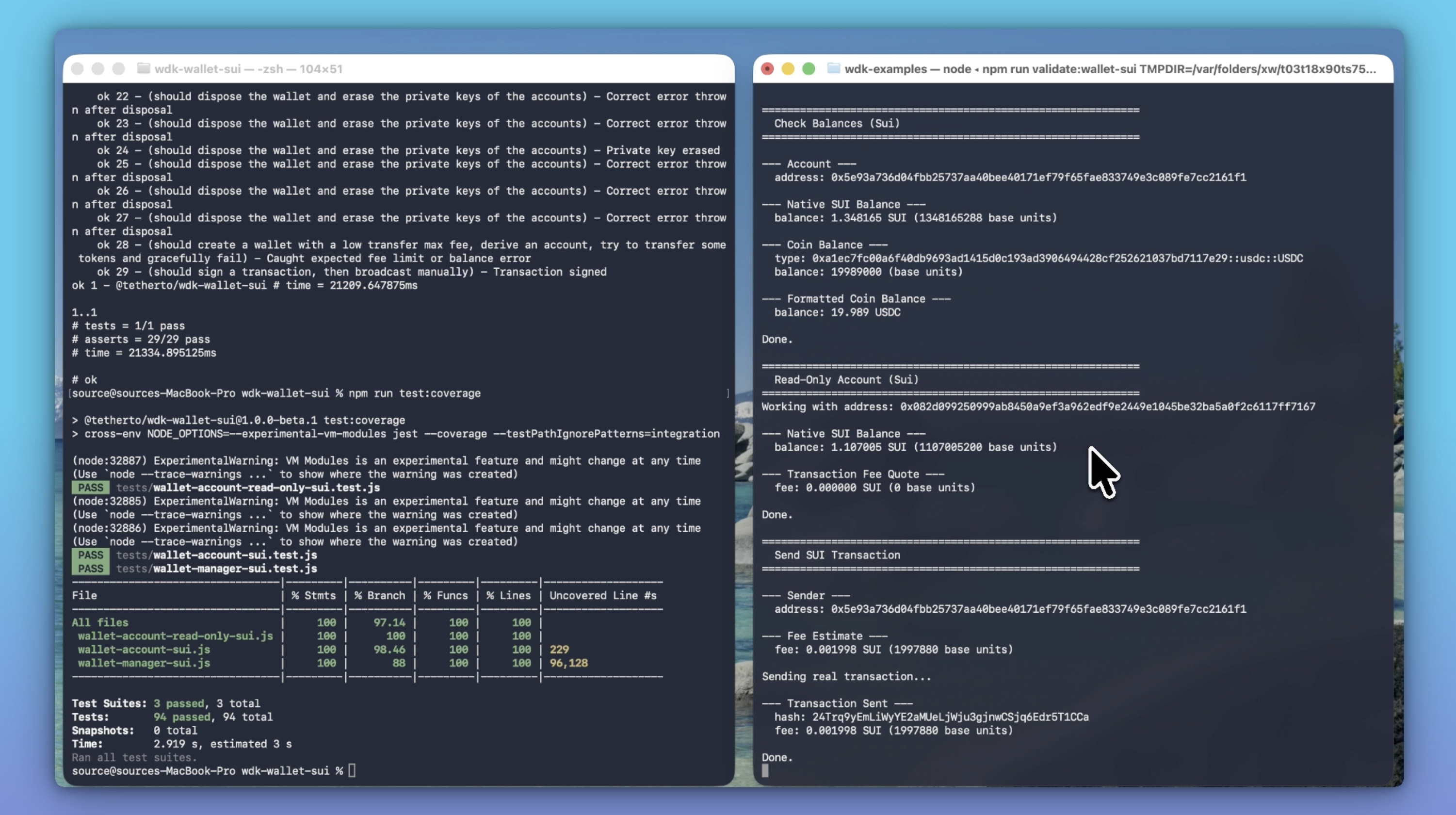Screen dimensions: 1456x815
Task: Click 'ok 24' Private key erased line
Action: pos(408,150)
